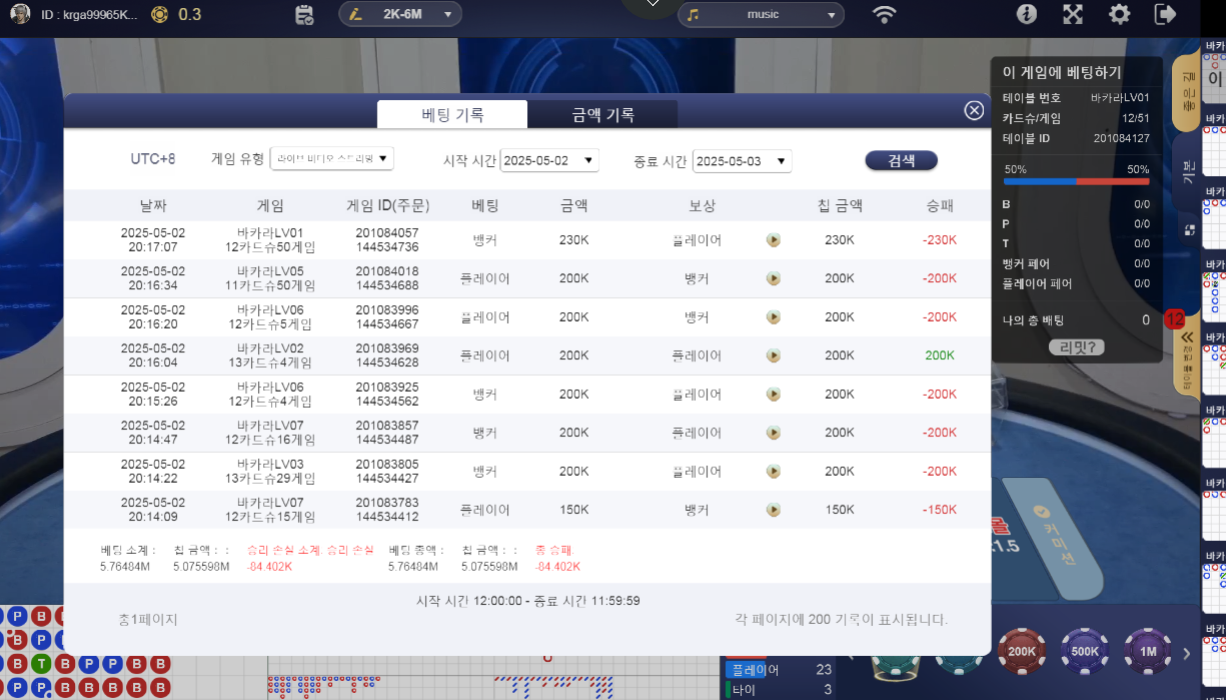Image resolution: width=1226 pixels, height=700 pixels.
Task: Click the 리밋? limit button
Action: coord(1076,347)
